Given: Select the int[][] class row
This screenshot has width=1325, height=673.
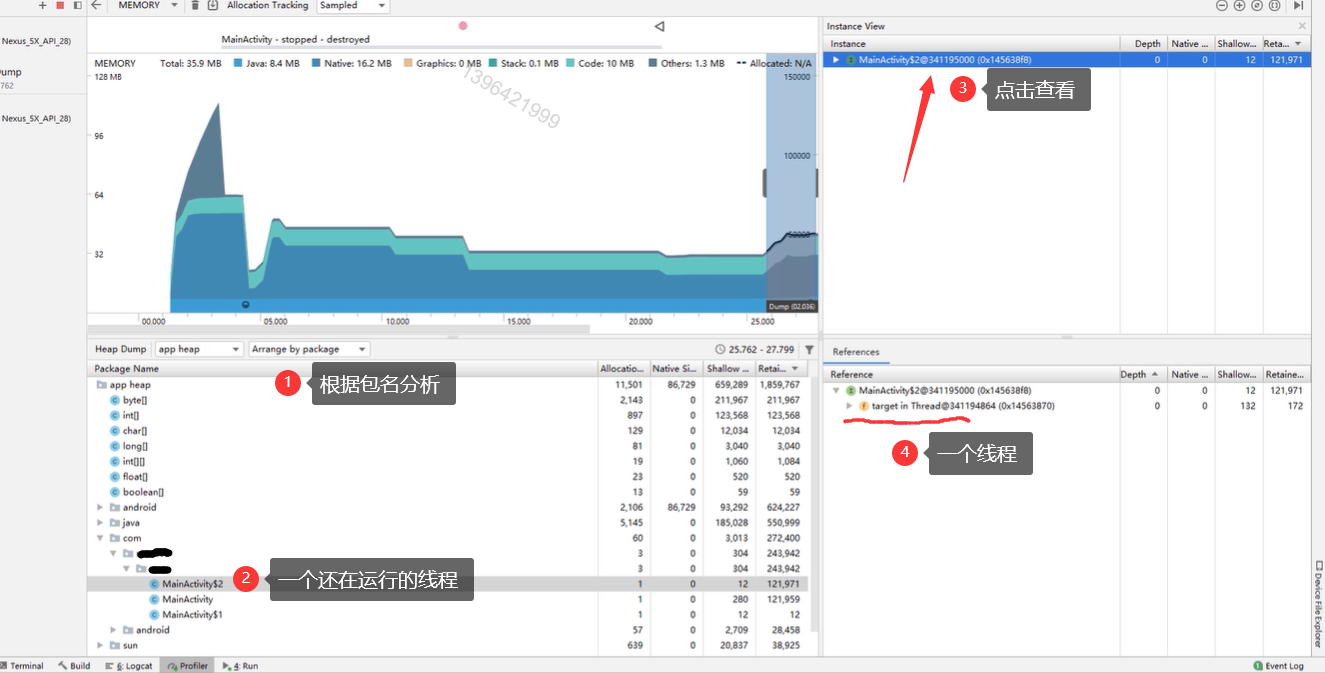Looking at the screenshot, I should point(447,461).
